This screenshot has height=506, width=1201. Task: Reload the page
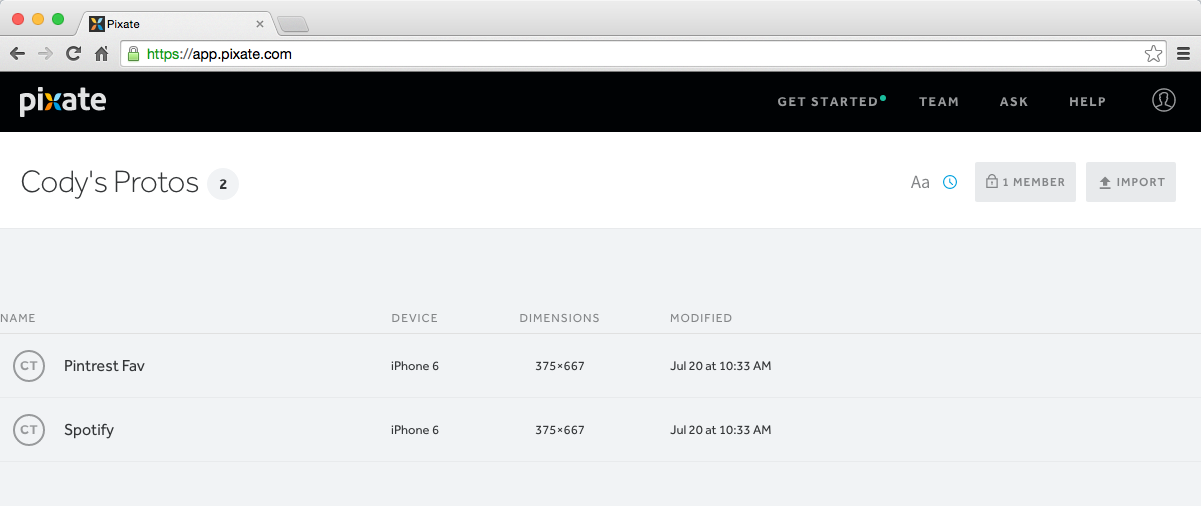pos(73,54)
